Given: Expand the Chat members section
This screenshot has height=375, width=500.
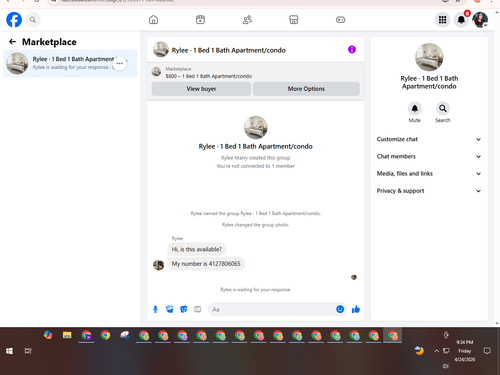Looking at the screenshot, I should coord(429,156).
